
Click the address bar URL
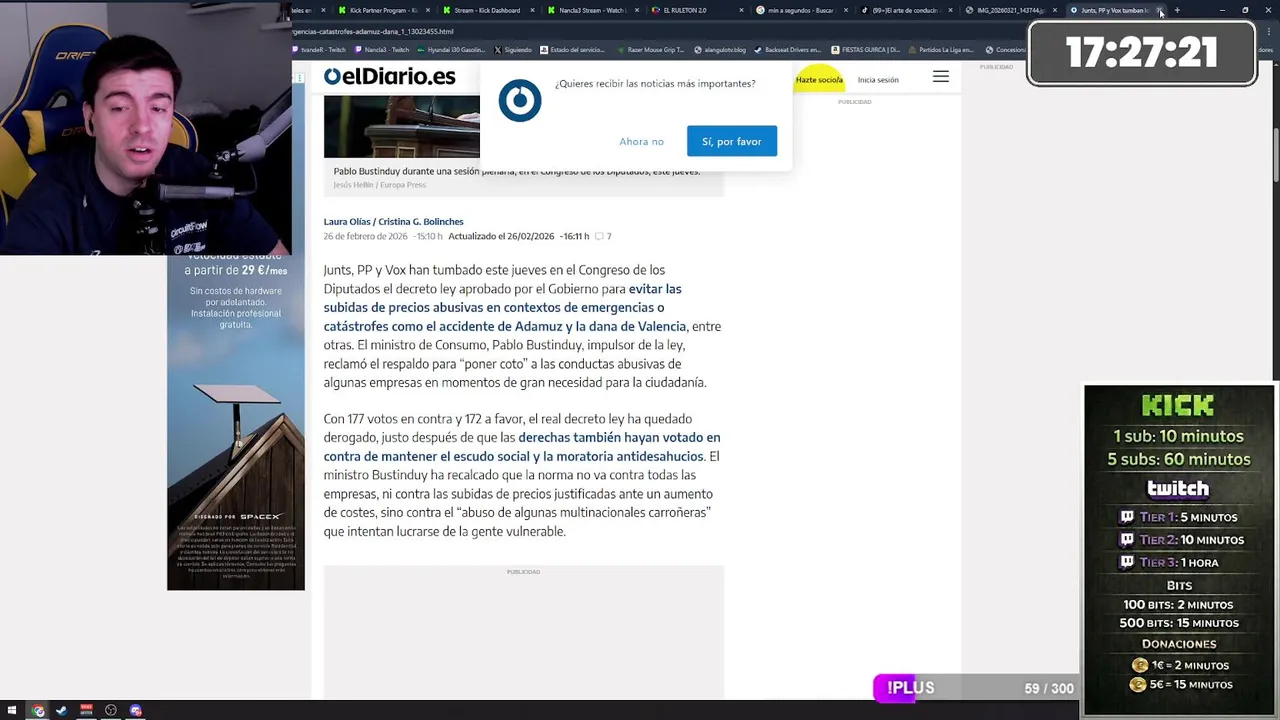point(373,31)
